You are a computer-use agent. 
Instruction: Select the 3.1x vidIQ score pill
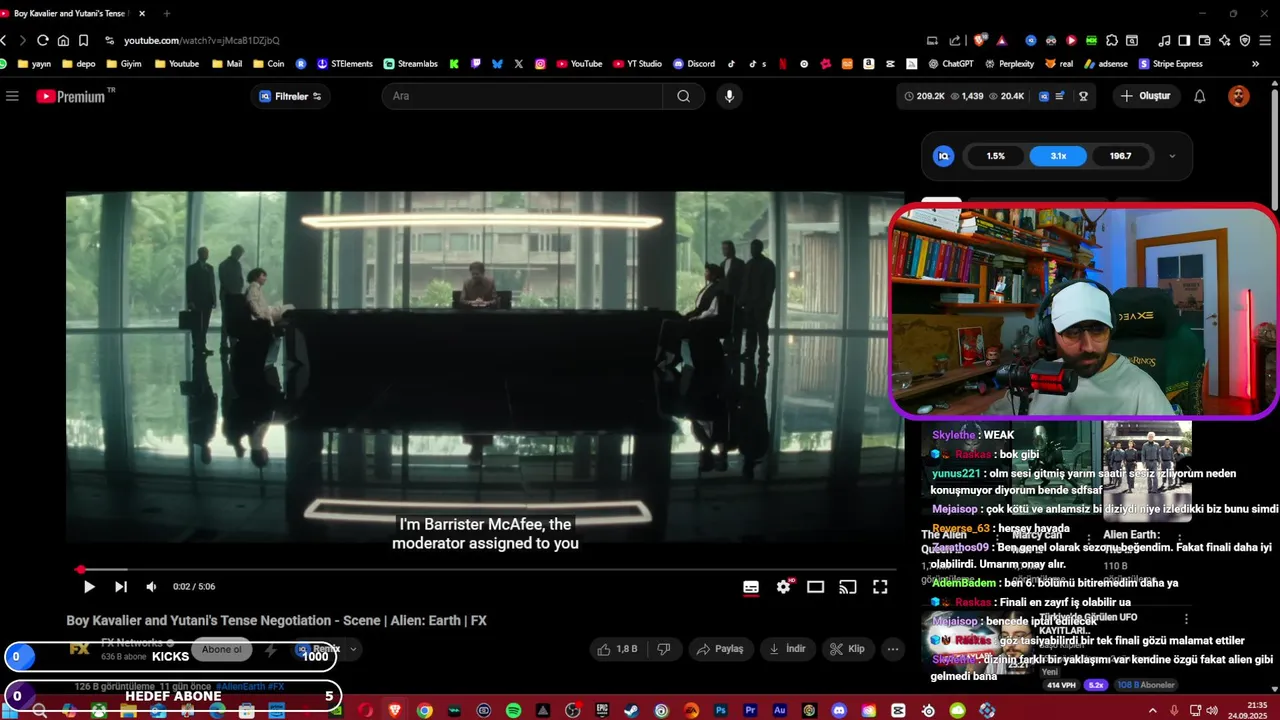[1058, 156]
